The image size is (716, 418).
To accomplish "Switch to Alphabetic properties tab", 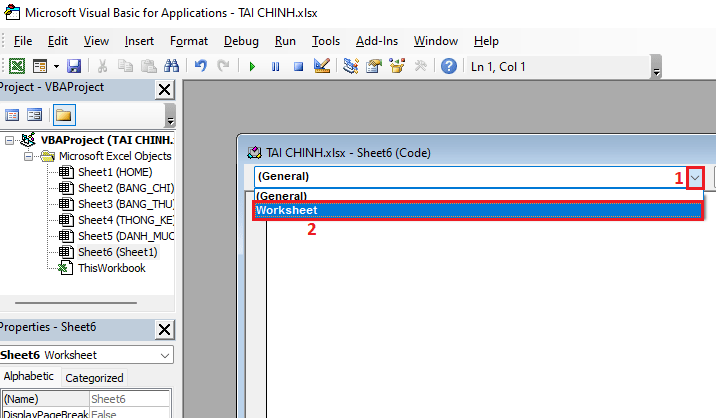I will point(28,377).
